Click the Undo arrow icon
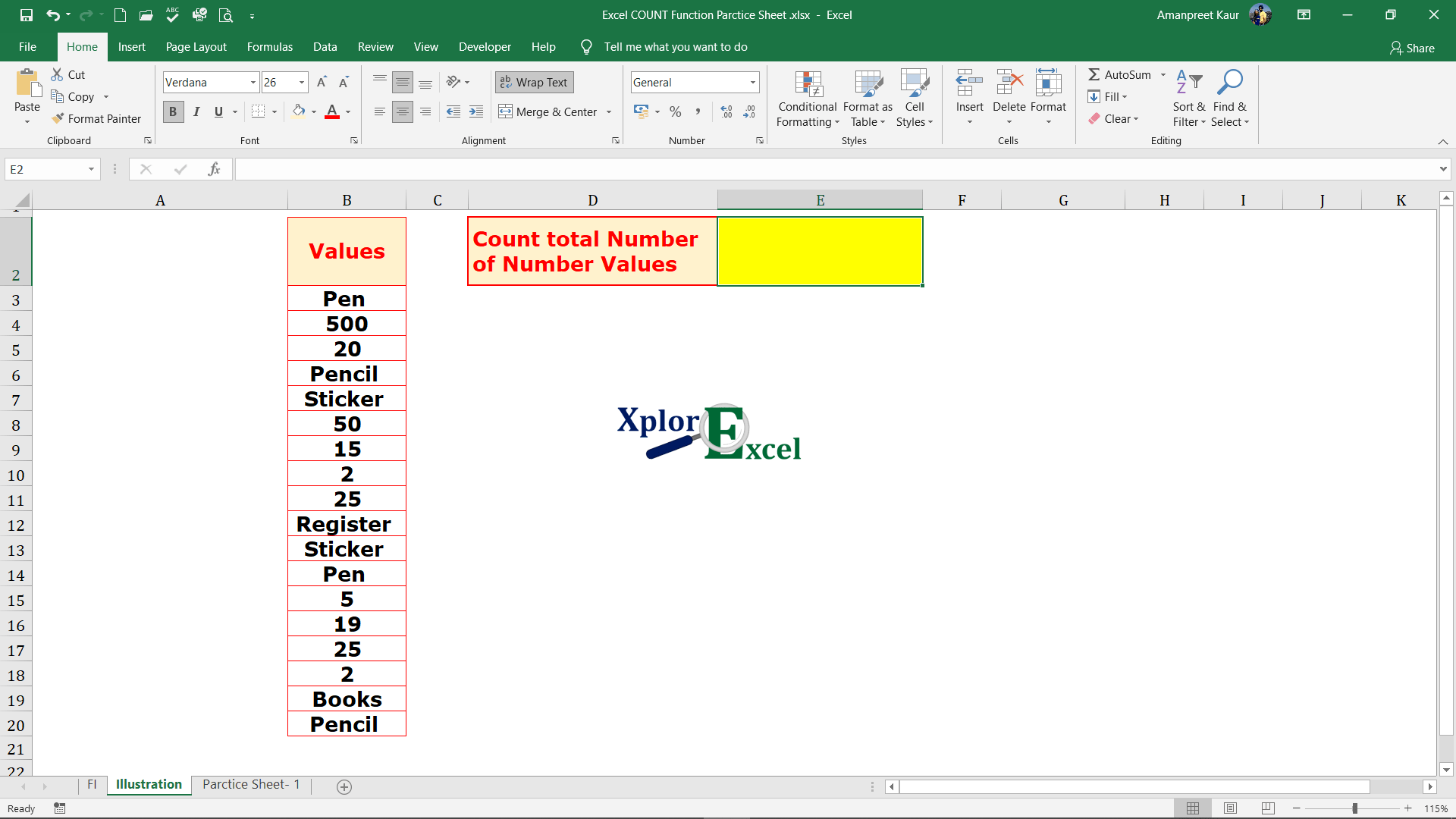Viewport: 1456px width, 819px height. 52,15
